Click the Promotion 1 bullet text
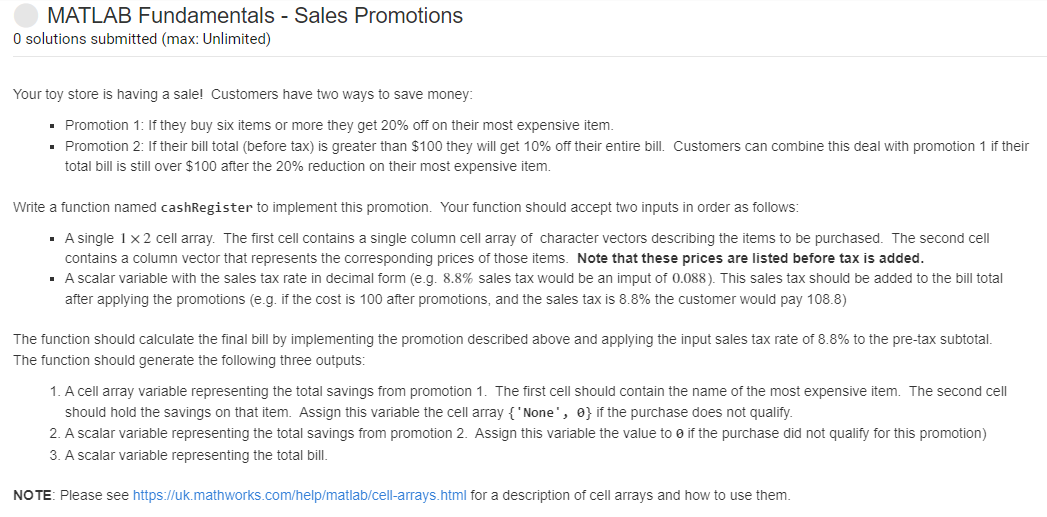This screenshot has height=517, width=1047. click(x=339, y=125)
